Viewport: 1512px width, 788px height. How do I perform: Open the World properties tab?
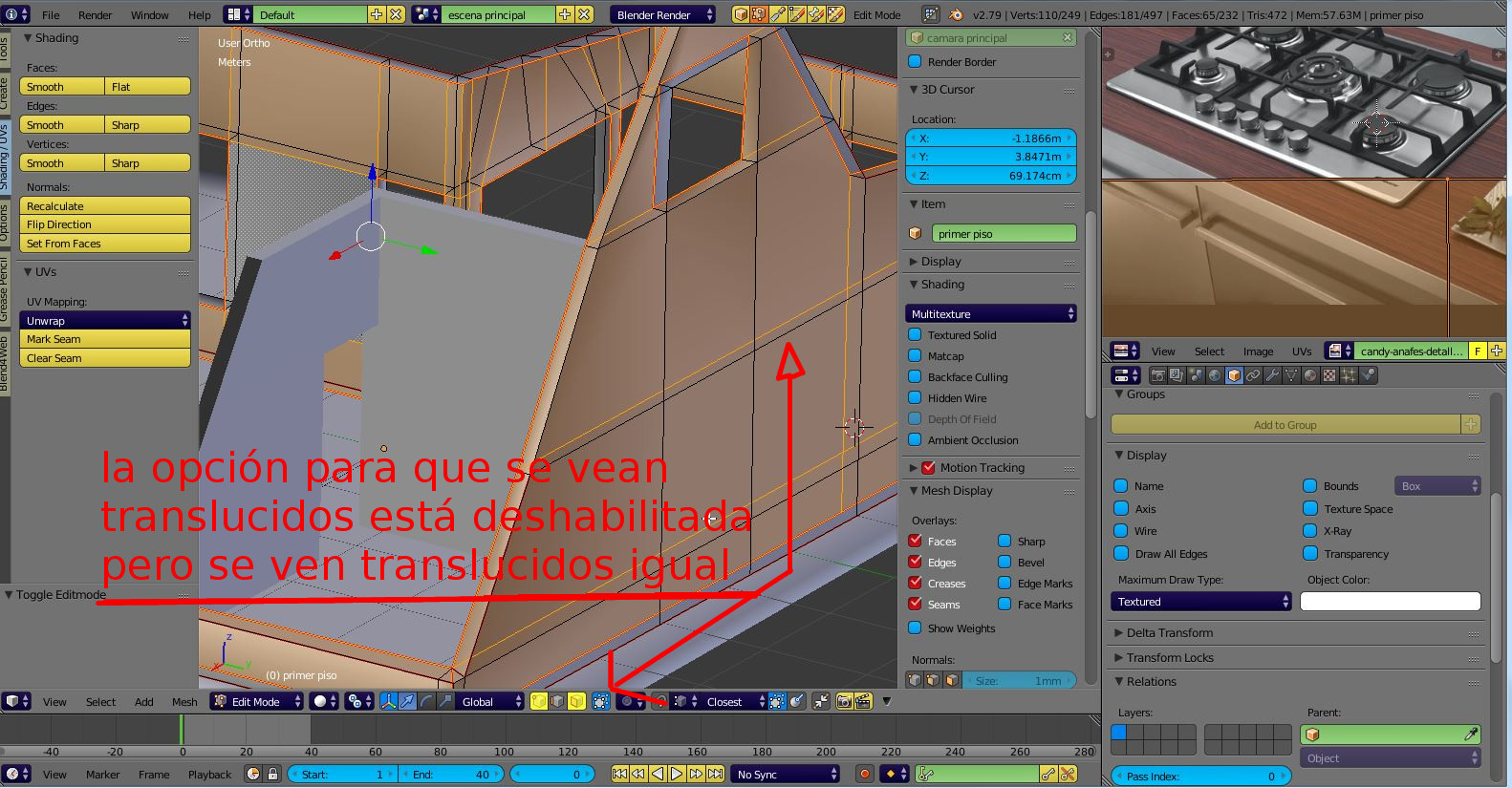[1215, 375]
